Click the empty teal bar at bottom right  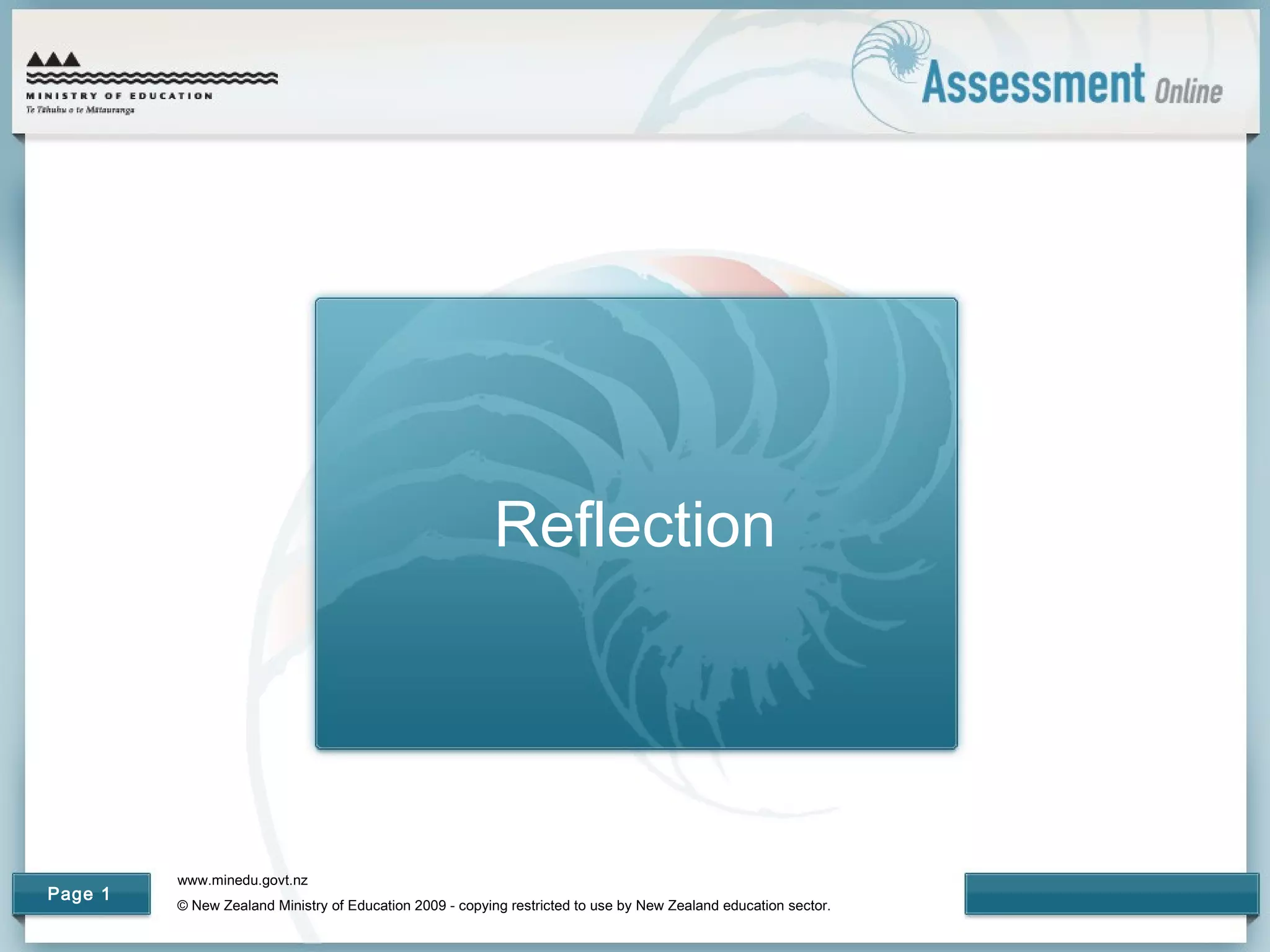(x=1111, y=893)
